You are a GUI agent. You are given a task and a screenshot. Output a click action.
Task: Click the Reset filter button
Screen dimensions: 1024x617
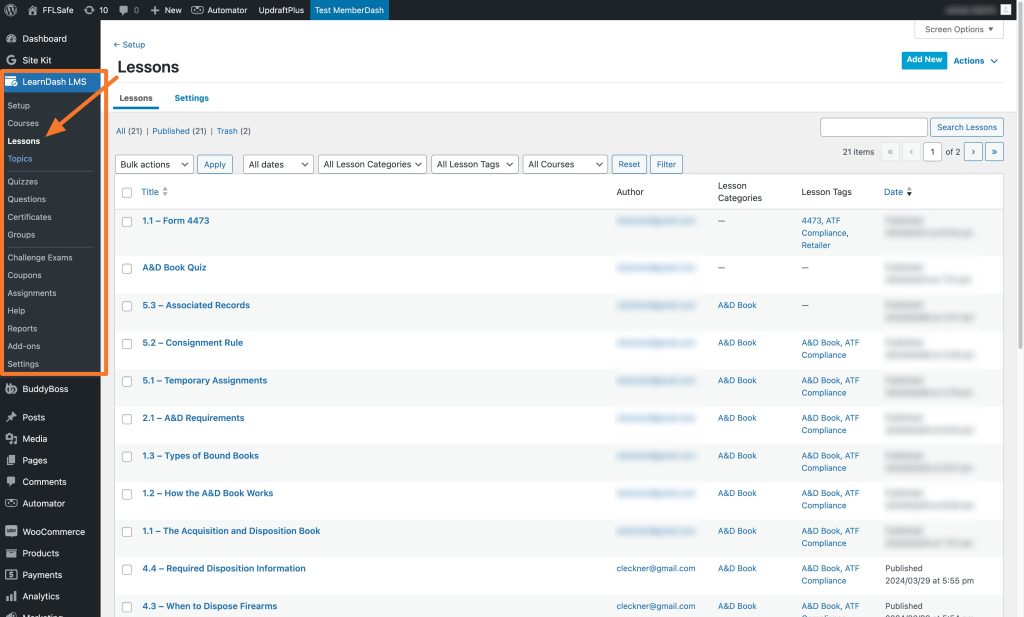[x=629, y=165]
